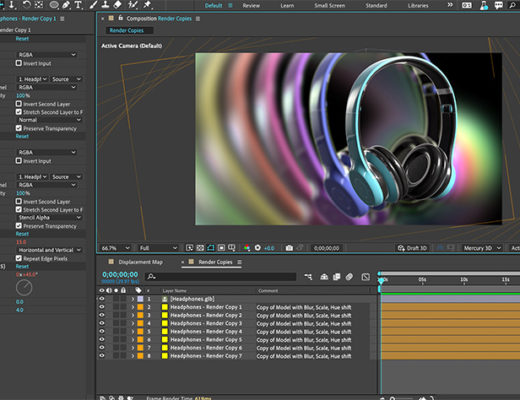Click the topmost Reset link in effect controls

click(x=22, y=39)
